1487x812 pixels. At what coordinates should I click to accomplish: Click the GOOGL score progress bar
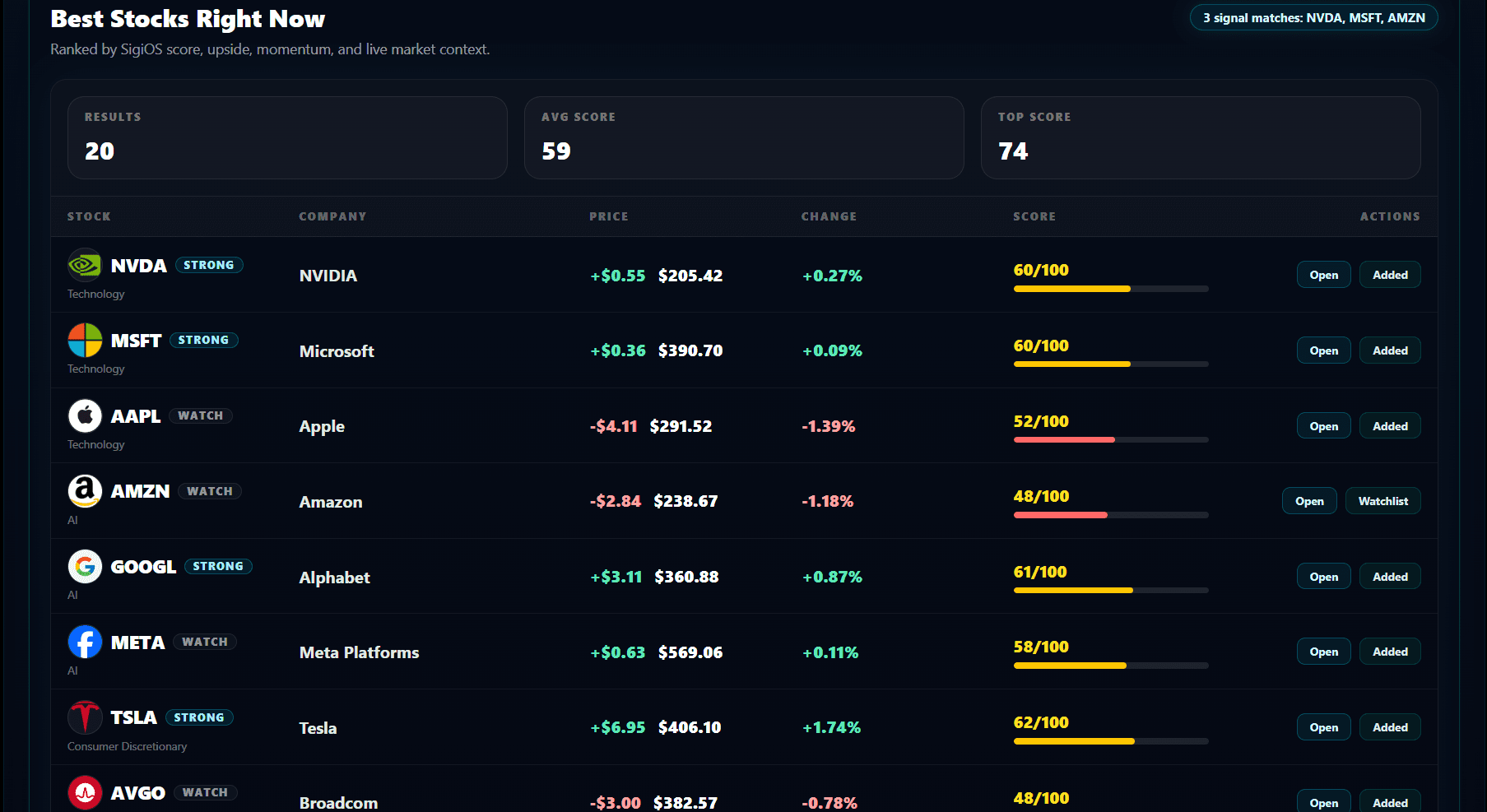tap(1111, 591)
